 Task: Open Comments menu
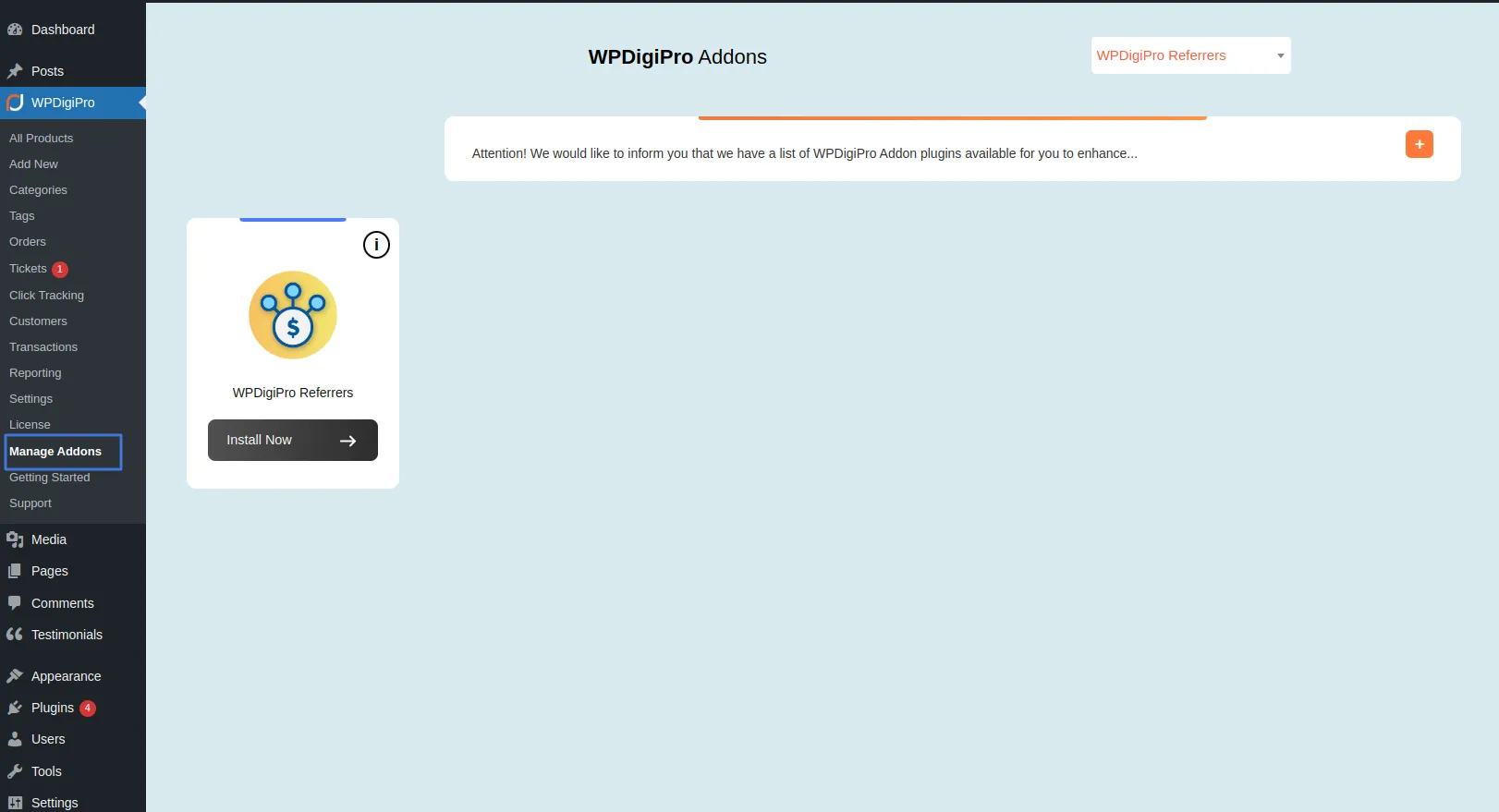[x=63, y=603]
